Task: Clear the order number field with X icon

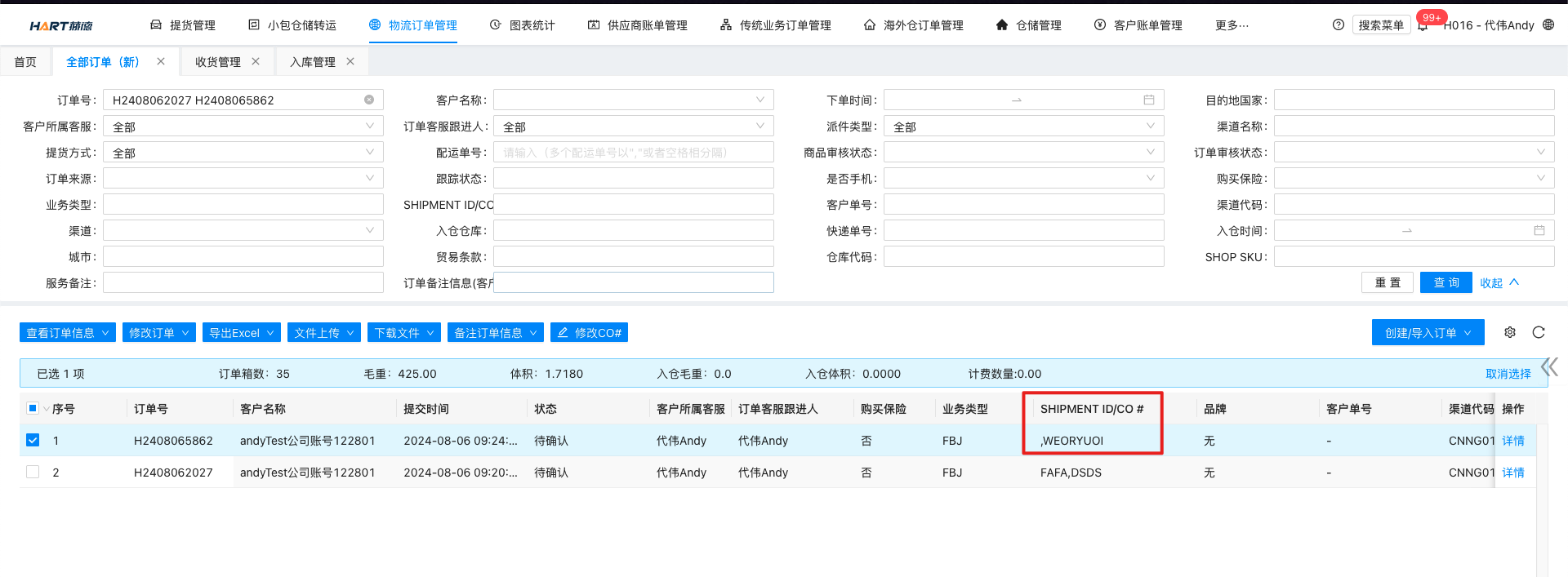Action: click(x=369, y=100)
